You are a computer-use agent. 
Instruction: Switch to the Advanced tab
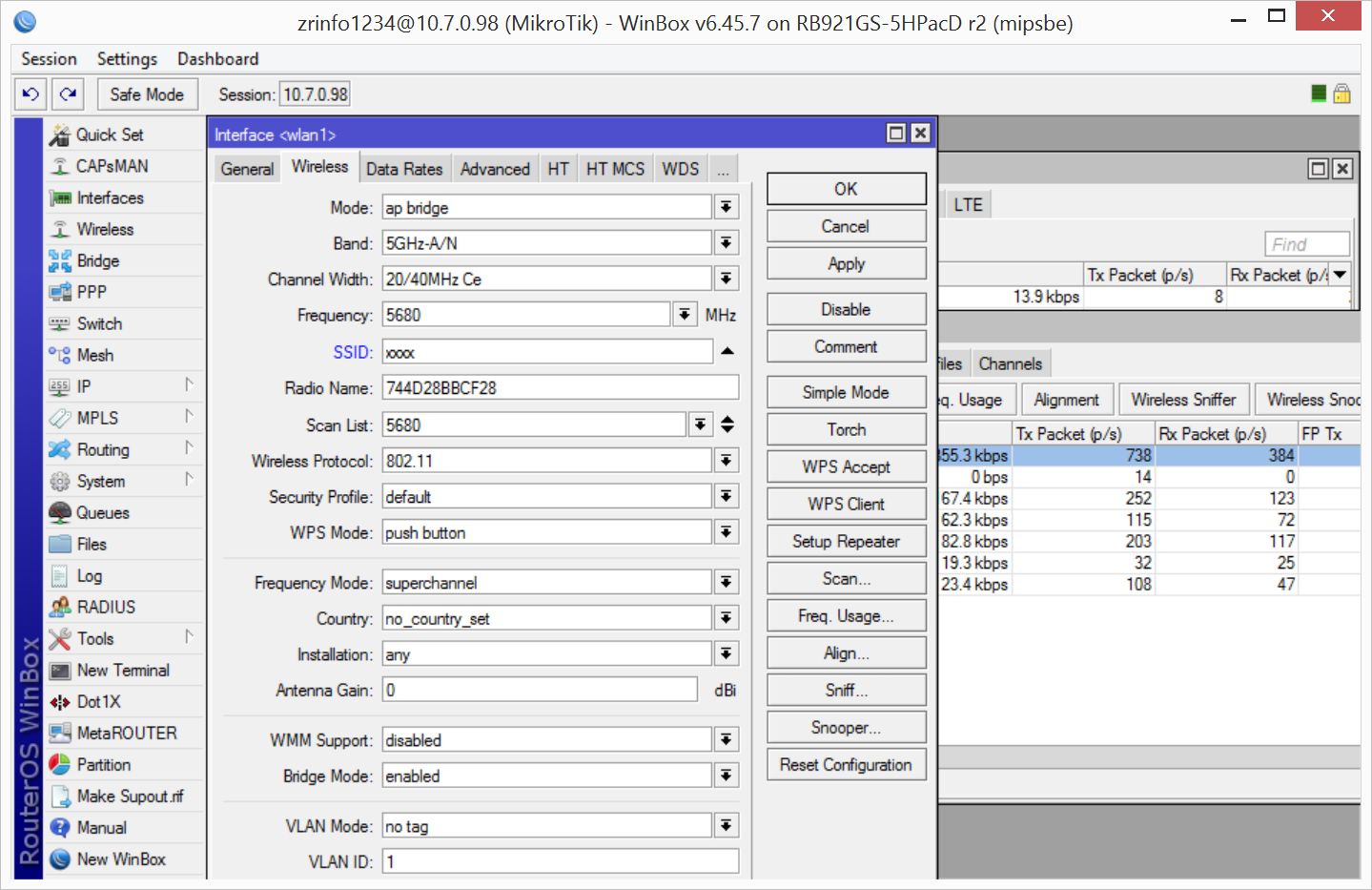click(495, 169)
